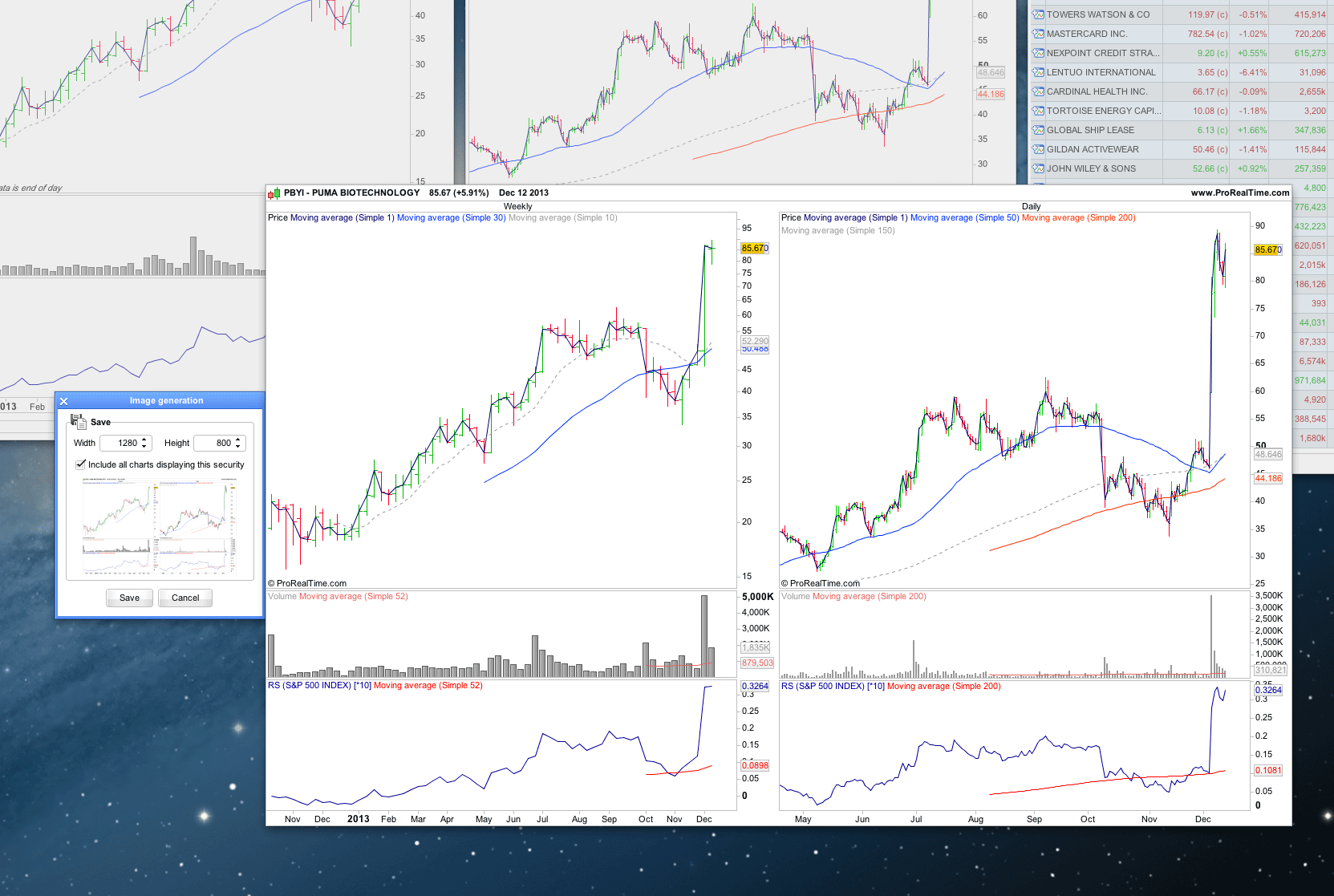Click Mastercard price 782.54 (c)
The height and width of the screenshot is (896, 1334).
(x=1208, y=34)
